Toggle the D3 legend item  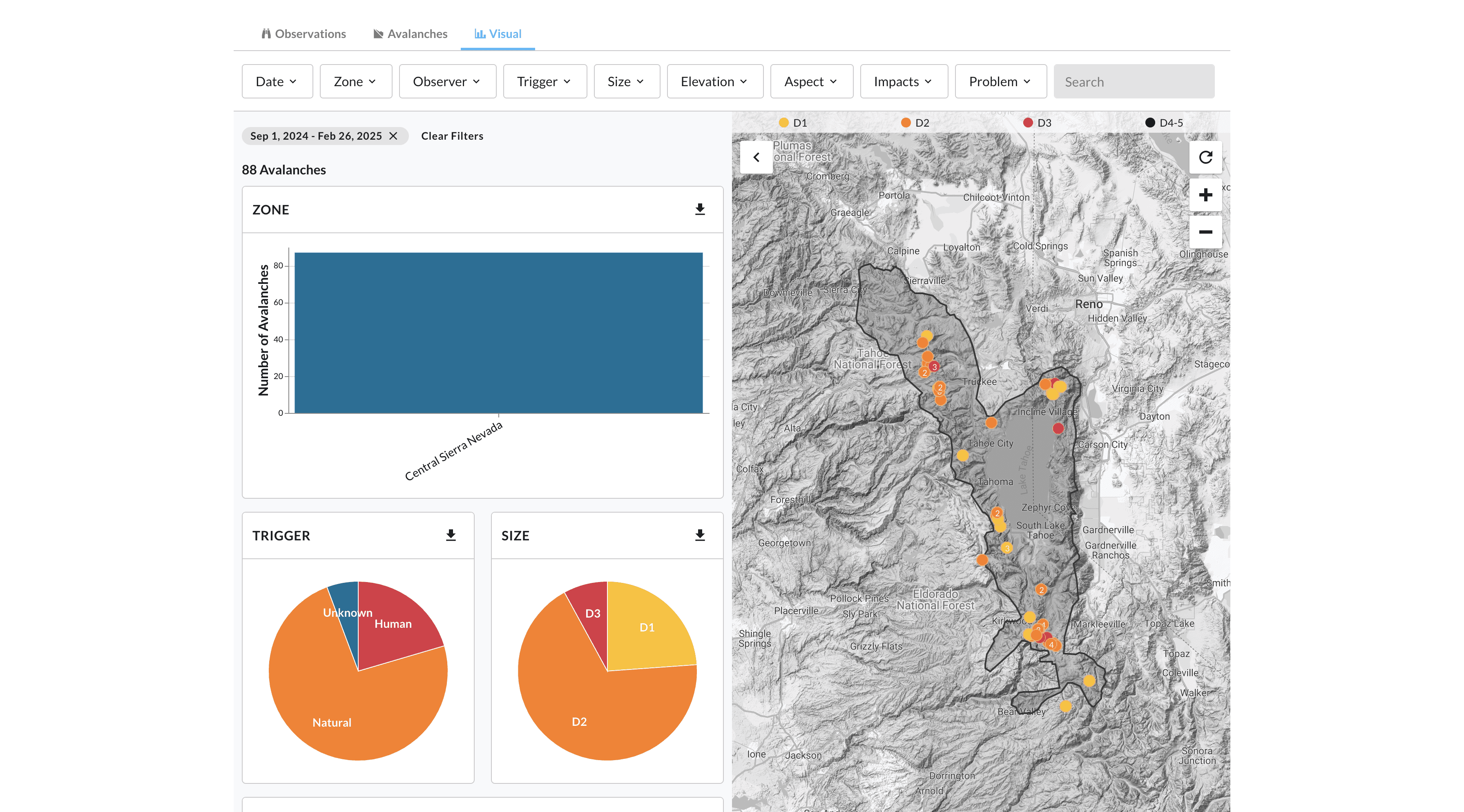pos(1037,123)
